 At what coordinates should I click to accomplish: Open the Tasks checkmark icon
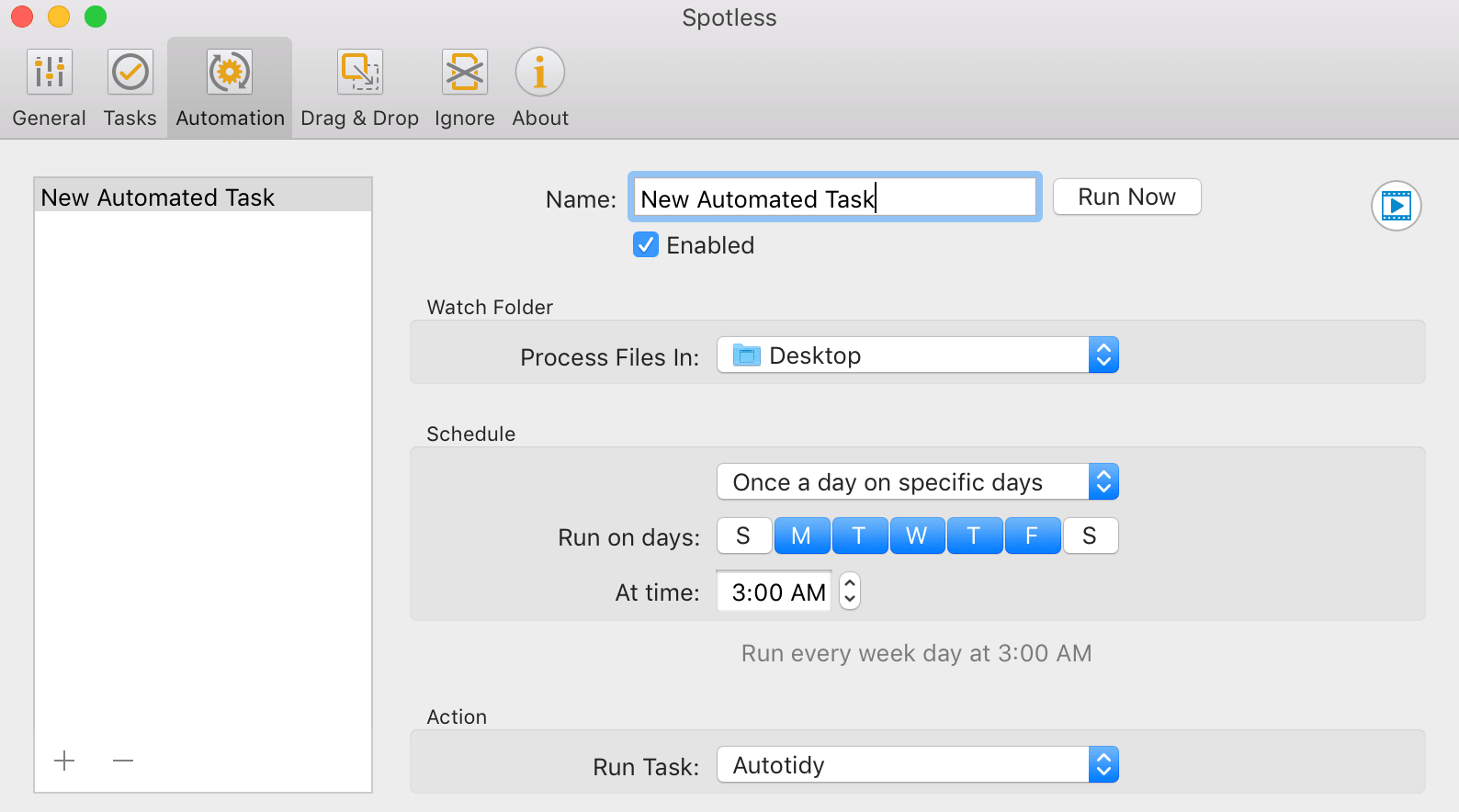point(130,72)
